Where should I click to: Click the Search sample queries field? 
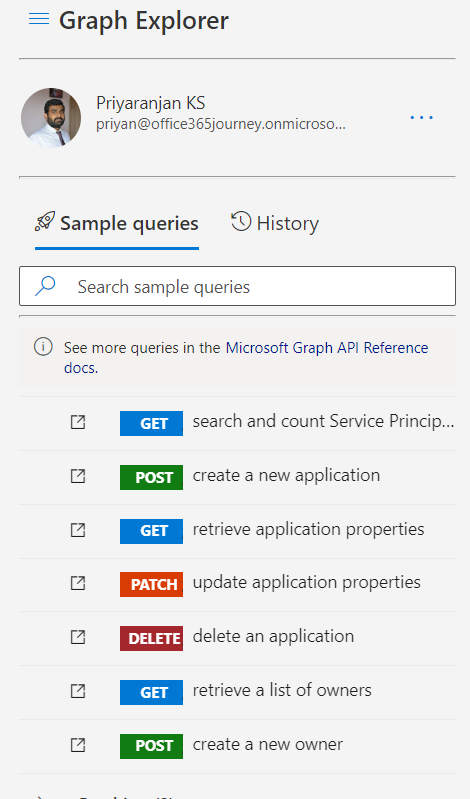(x=238, y=286)
